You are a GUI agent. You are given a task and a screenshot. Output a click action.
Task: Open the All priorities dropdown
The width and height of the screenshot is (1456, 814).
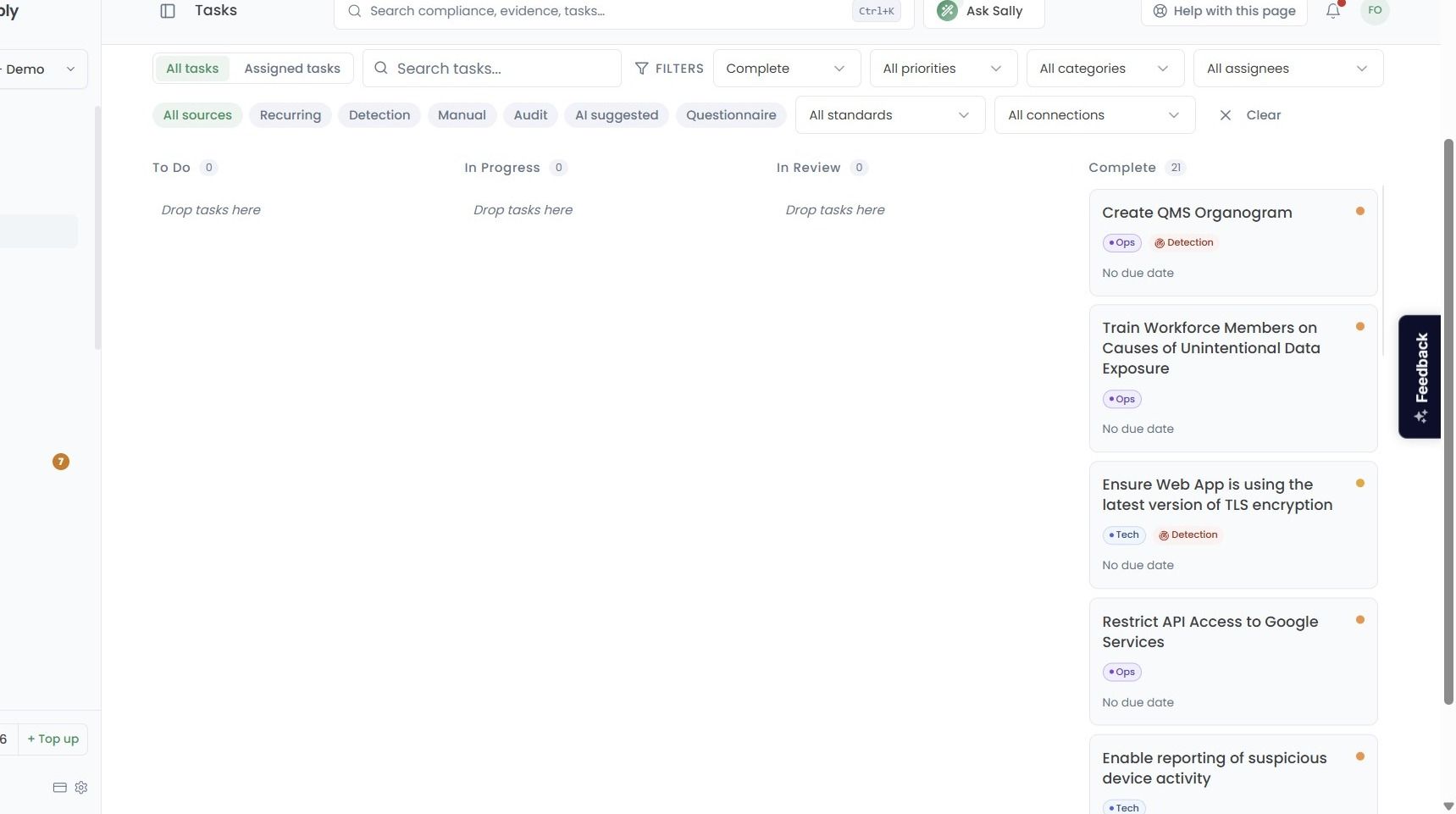click(944, 69)
